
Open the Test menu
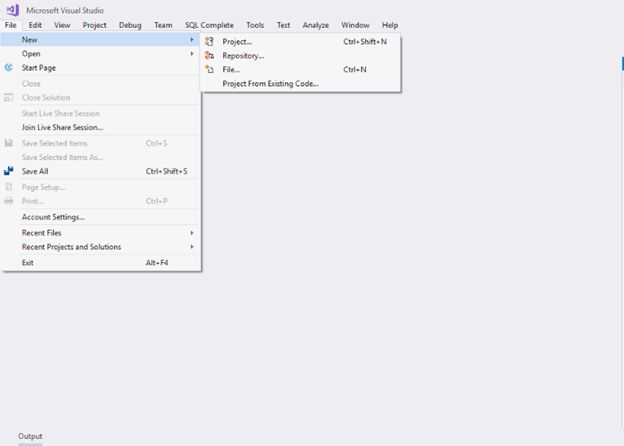283,25
